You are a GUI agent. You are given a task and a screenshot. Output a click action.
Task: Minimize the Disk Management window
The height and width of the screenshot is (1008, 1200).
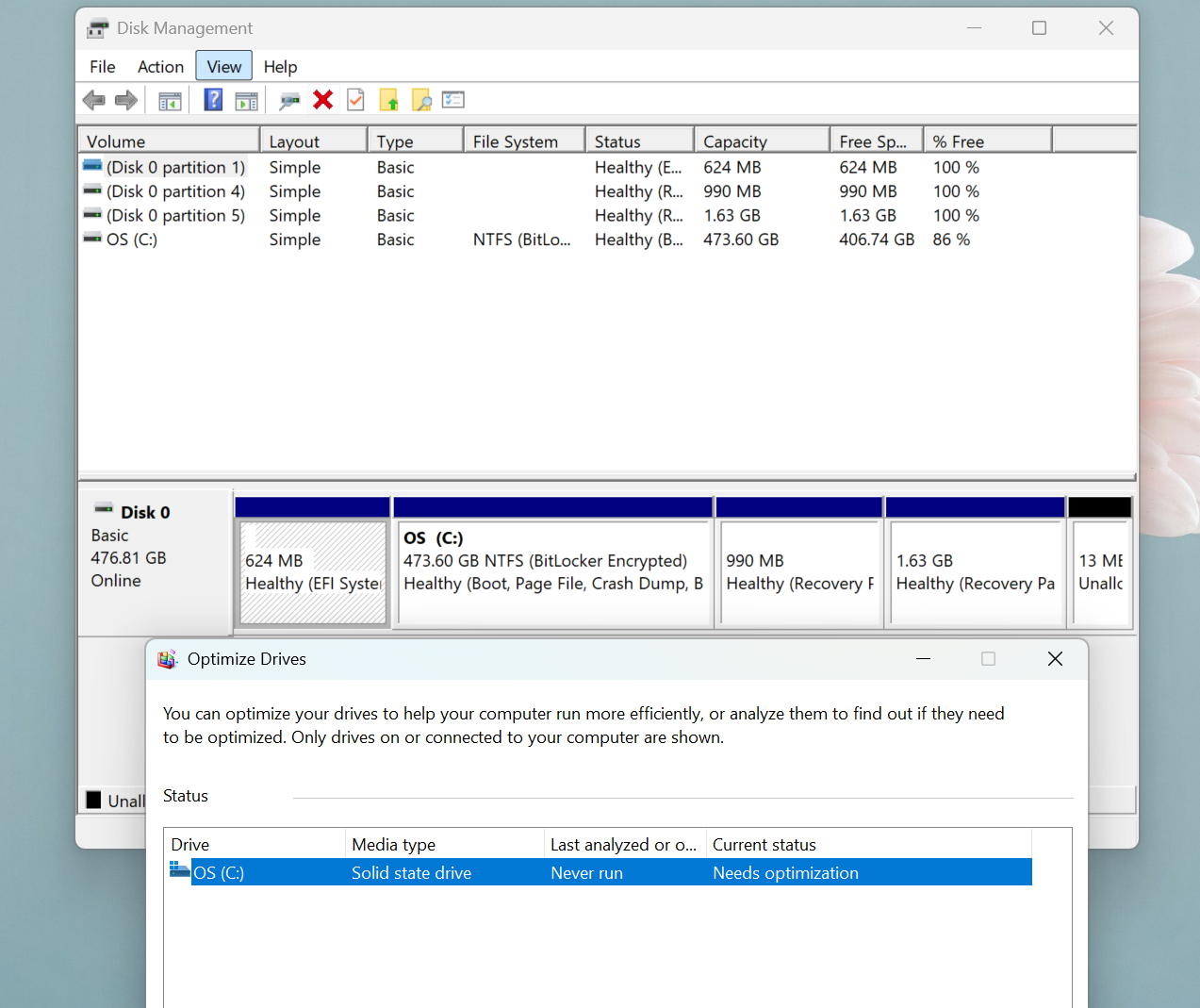(974, 28)
